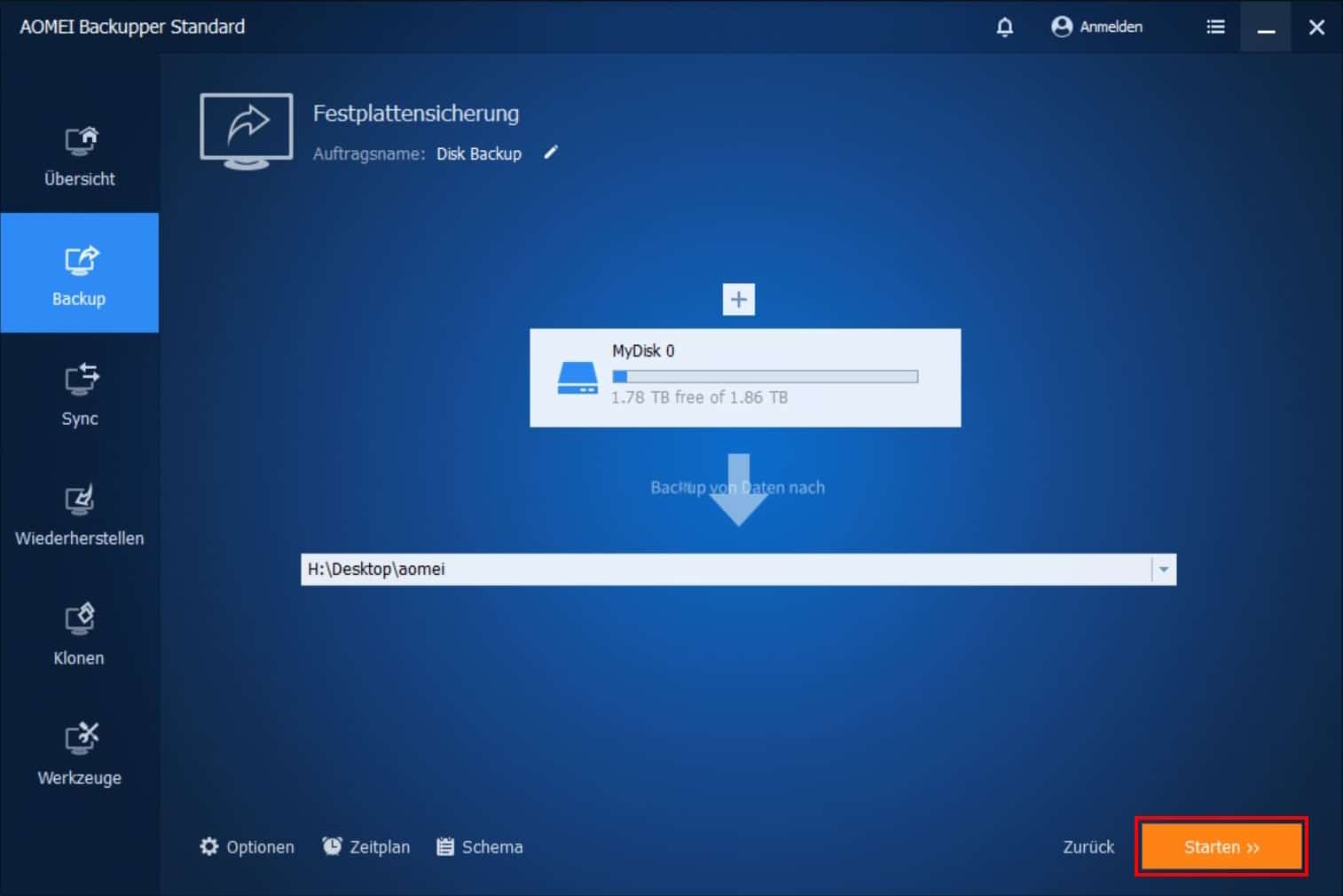1343x896 pixels.
Task: Select the MyDisk 0 source disk card
Action: coord(745,378)
